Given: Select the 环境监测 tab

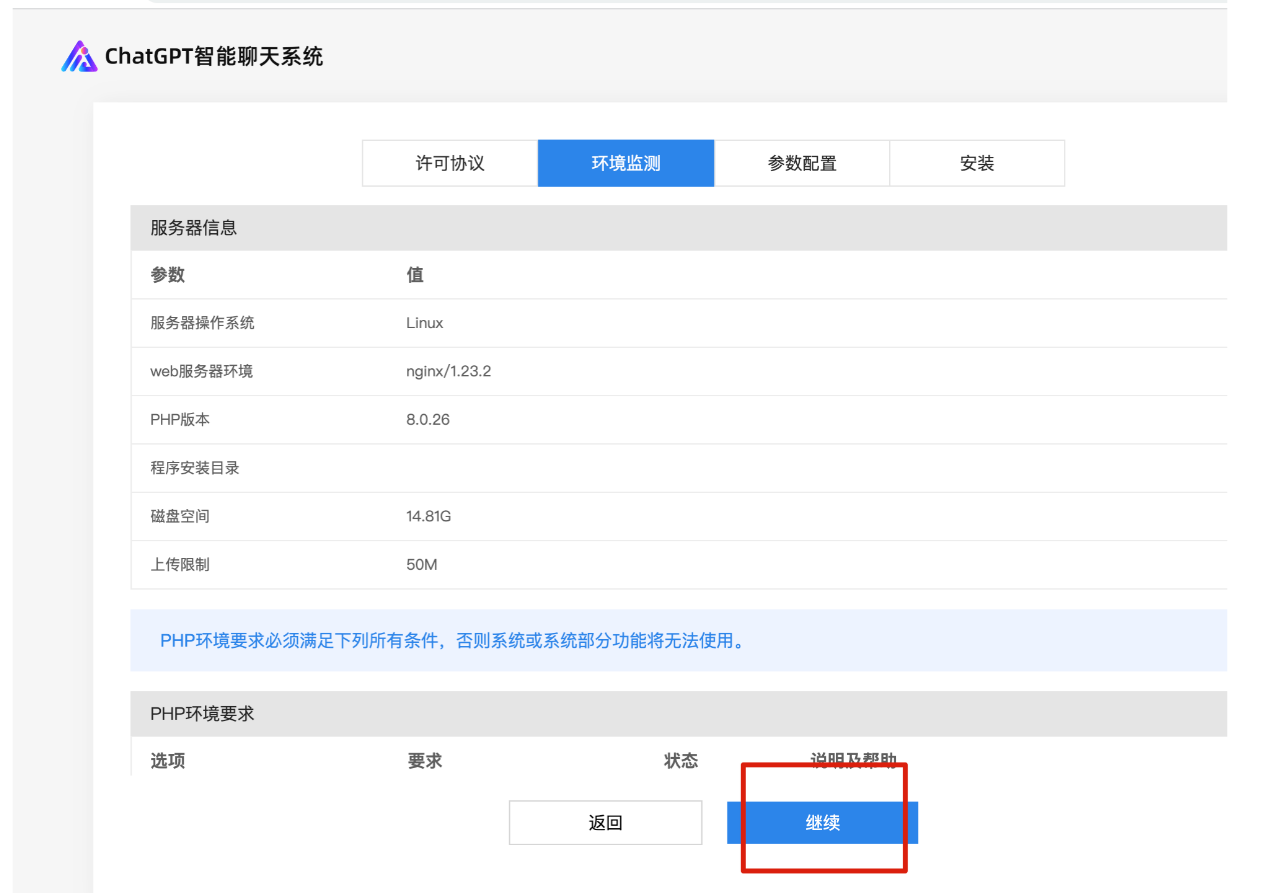Looking at the screenshot, I should [x=626, y=163].
